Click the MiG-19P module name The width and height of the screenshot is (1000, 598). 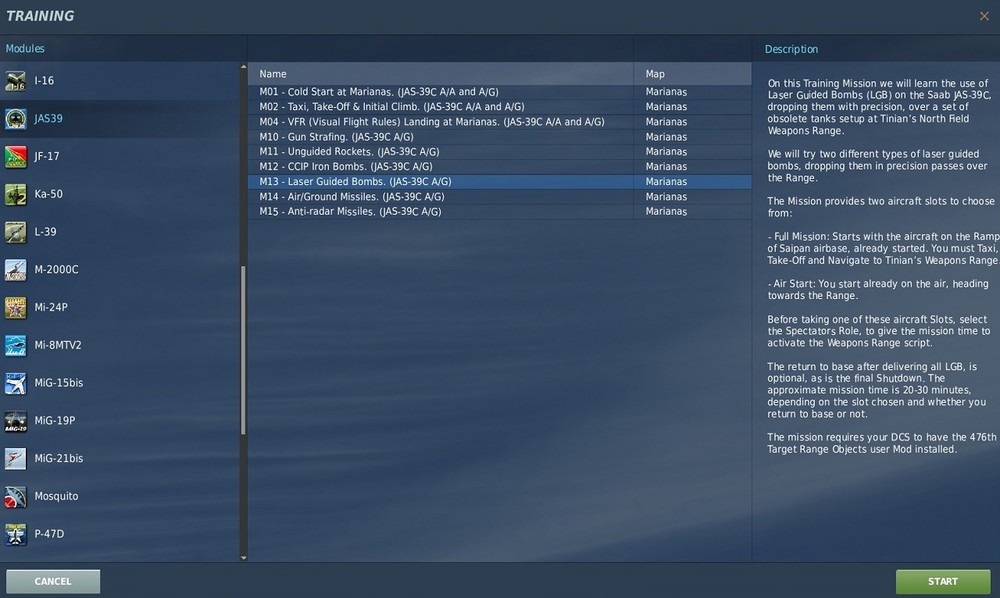[55, 421]
